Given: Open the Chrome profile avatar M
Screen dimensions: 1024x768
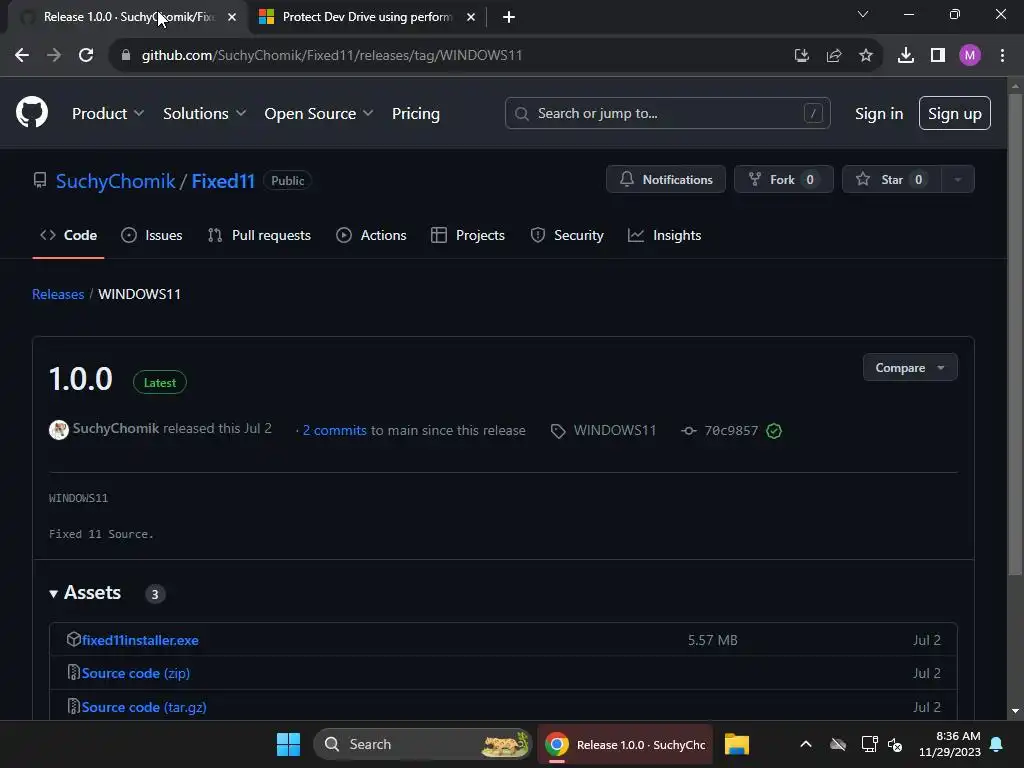Looking at the screenshot, I should point(970,55).
